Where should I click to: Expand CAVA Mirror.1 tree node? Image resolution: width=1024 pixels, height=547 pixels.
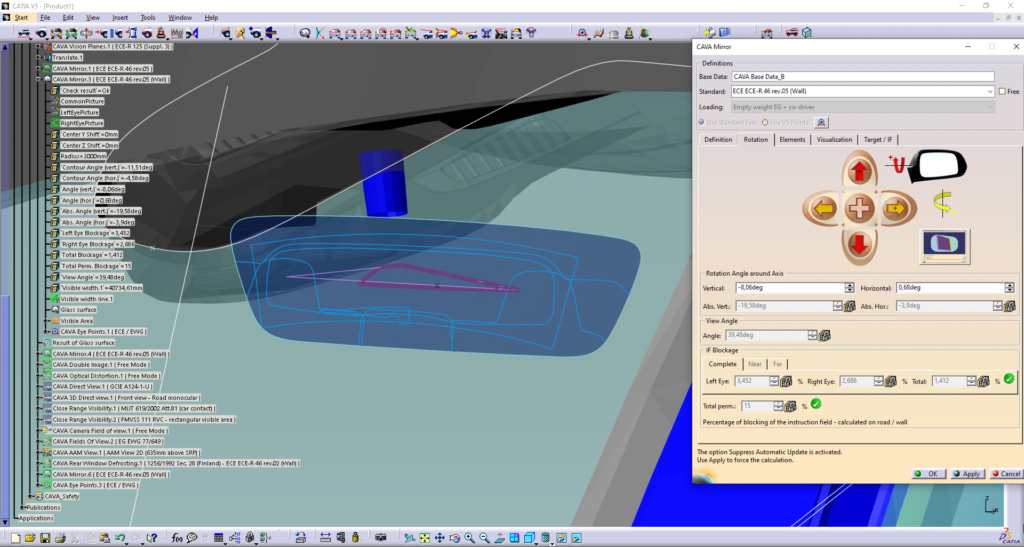click(x=38, y=69)
